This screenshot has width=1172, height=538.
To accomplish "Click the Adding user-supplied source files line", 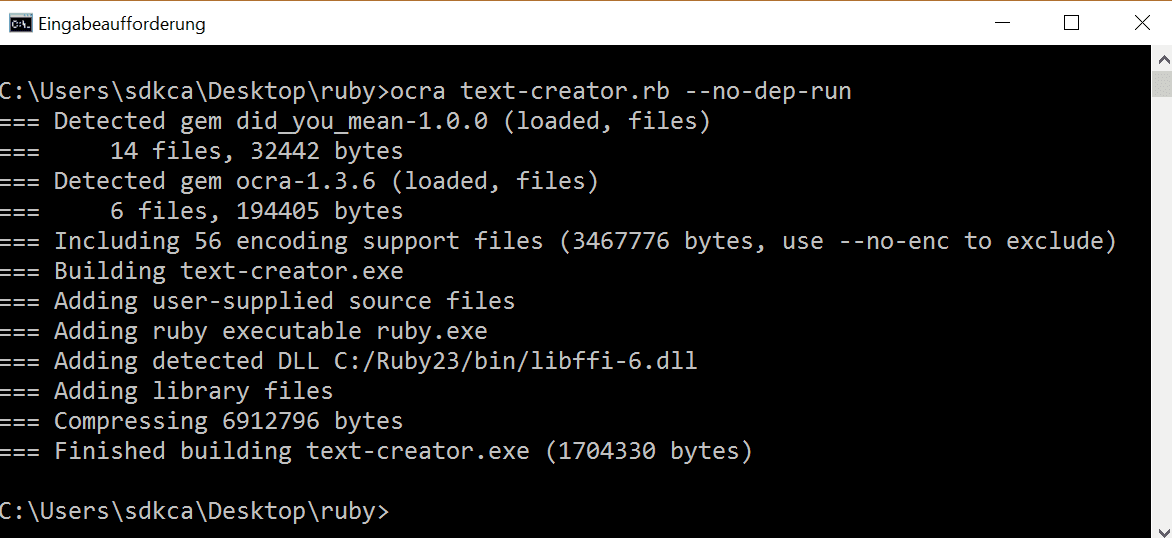I will pos(258,300).
